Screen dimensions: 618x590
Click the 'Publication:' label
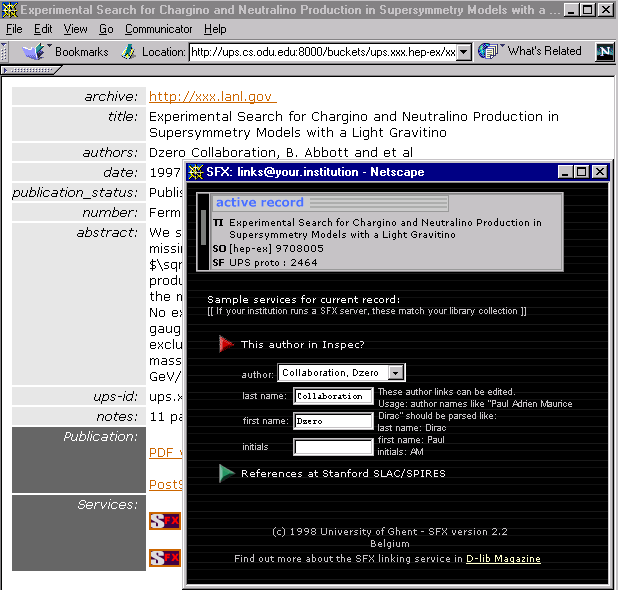pyautogui.click(x=101, y=436)
